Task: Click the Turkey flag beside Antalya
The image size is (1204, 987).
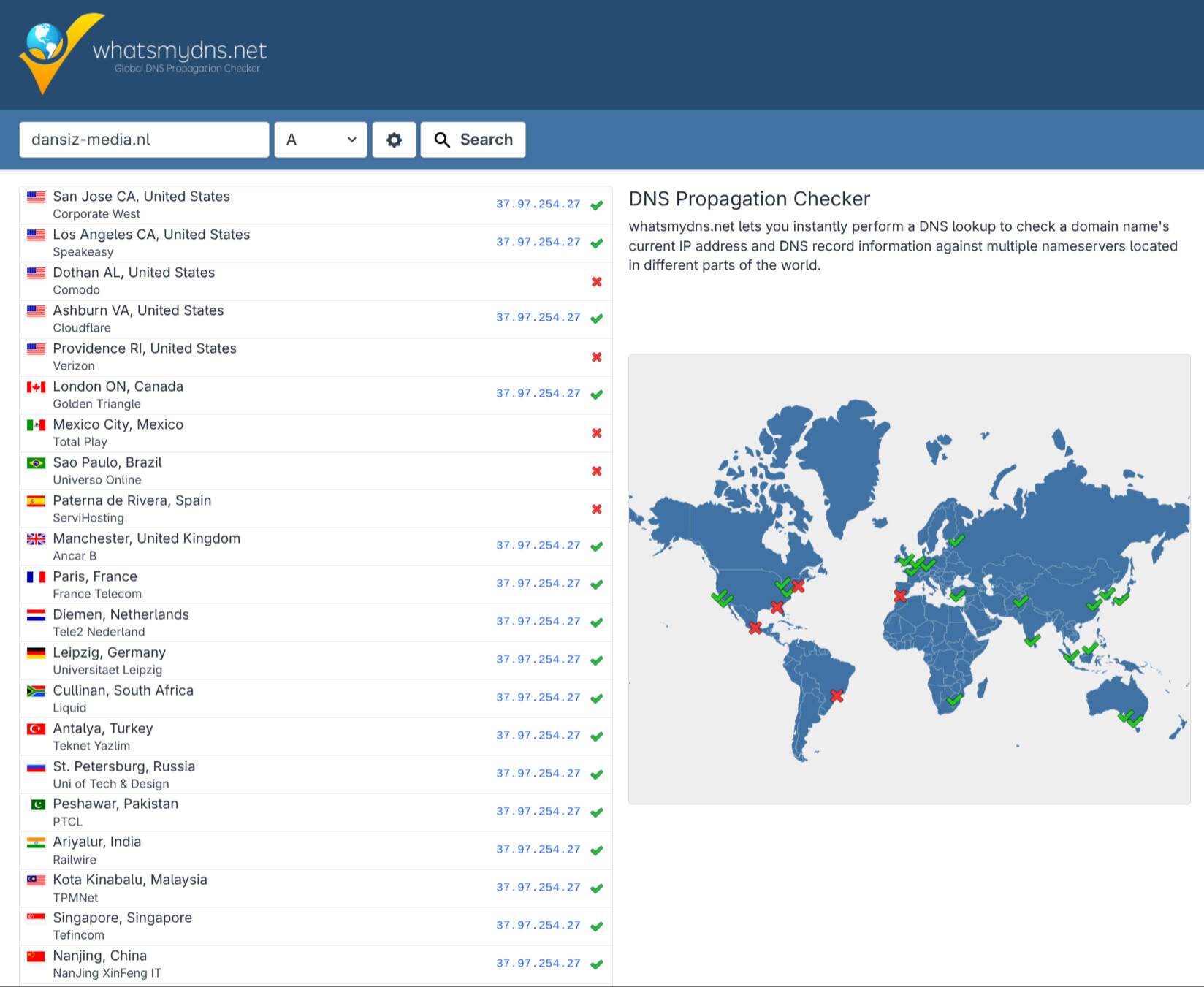Action: pyautogui.click(x=36, y=728)
